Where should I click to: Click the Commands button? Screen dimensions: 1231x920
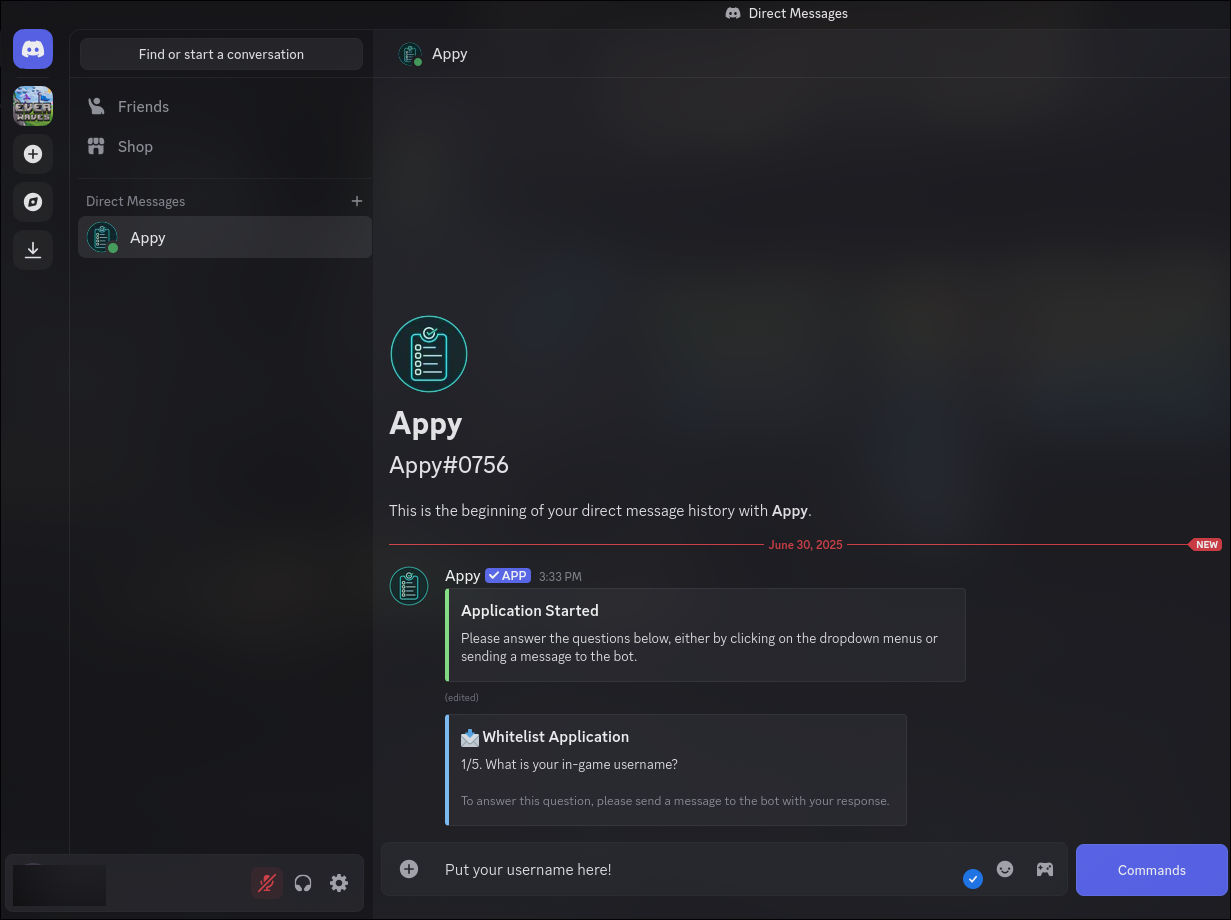[1152, 870]
